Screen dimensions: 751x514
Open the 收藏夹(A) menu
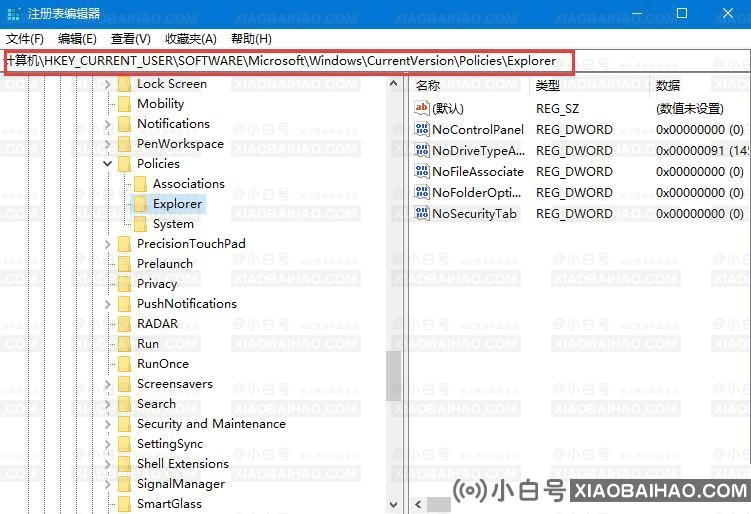tap(191, 39)
